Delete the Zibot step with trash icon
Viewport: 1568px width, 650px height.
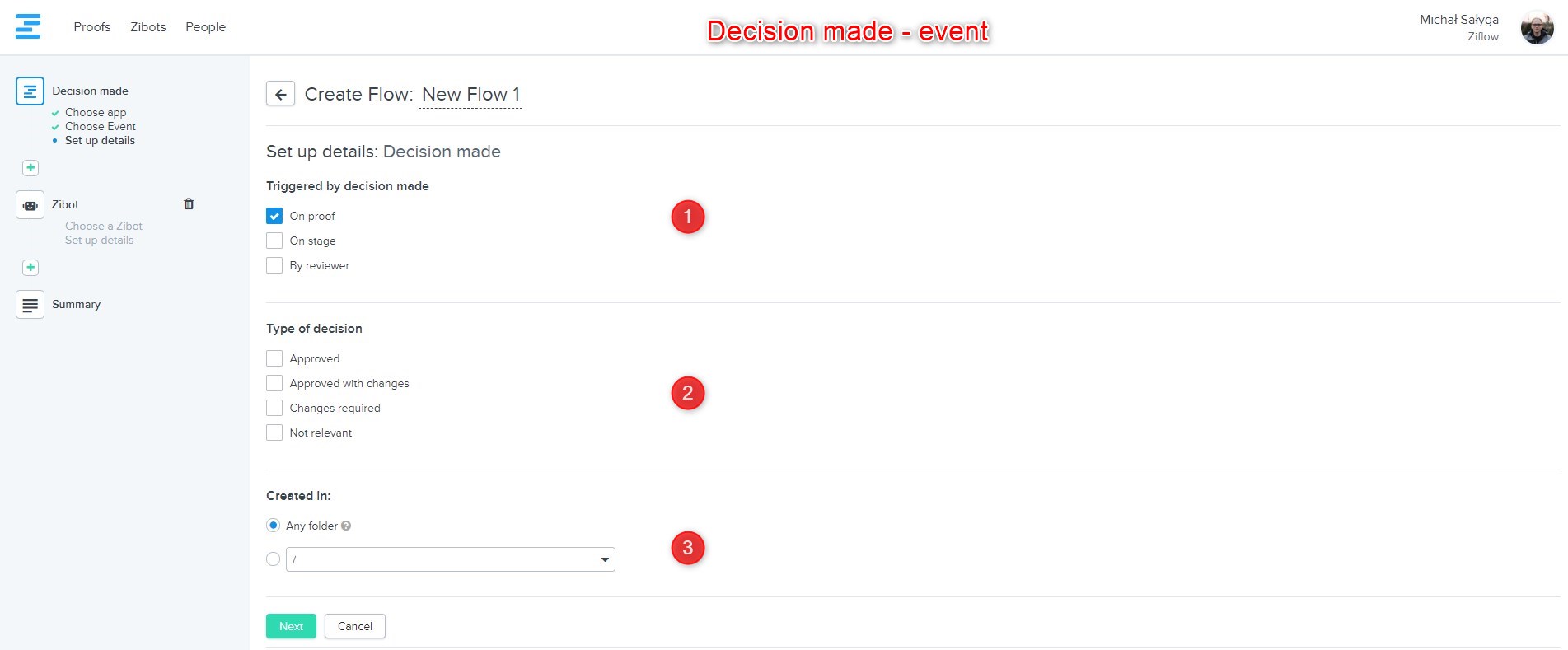click(x=189, y=204)
